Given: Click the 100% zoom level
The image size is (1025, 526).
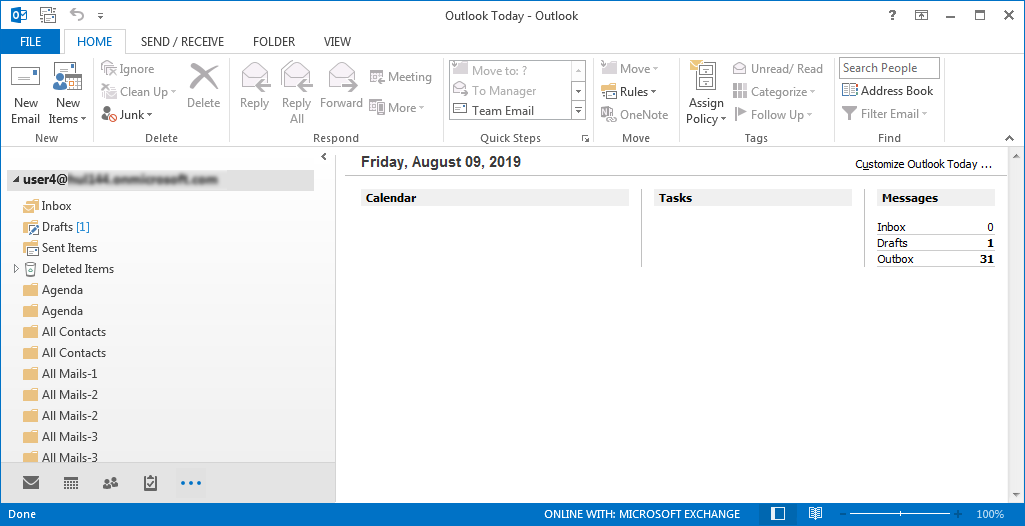Looking at the screenshot, I should point(990,514).
